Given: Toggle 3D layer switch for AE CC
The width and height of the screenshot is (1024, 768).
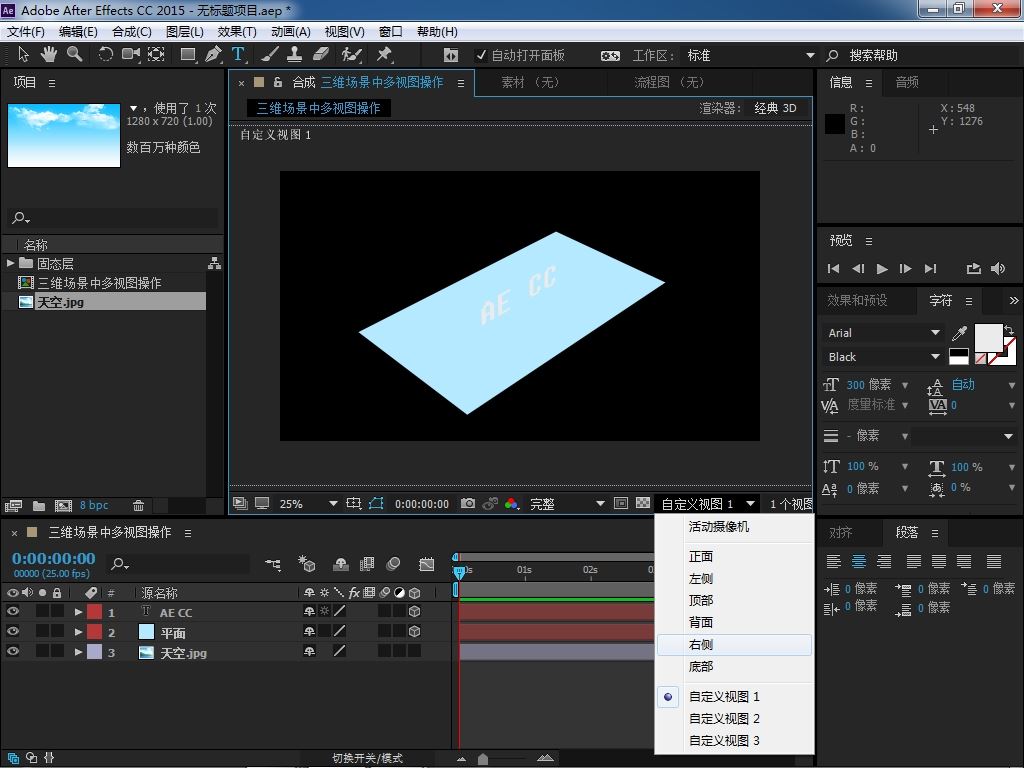Looking at the screenshot, I should pos(414,612).
